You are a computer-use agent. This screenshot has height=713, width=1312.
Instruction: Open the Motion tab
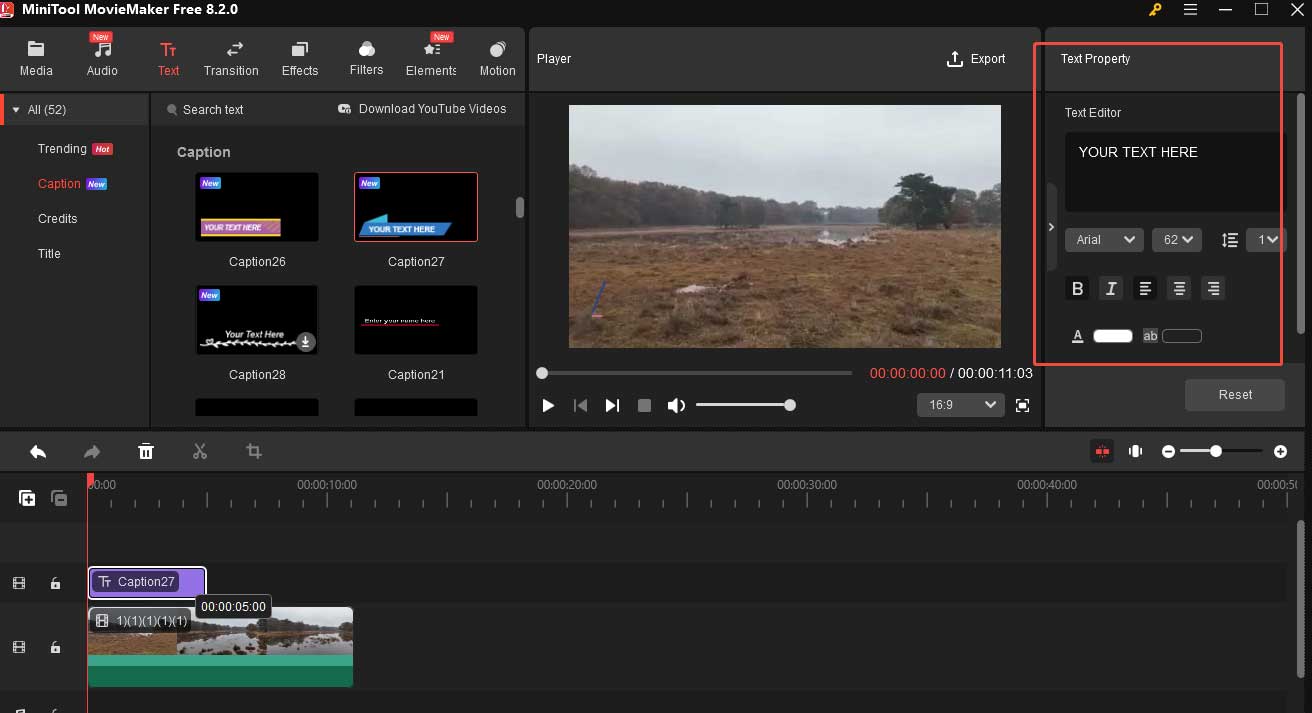[x=497, y=59]
